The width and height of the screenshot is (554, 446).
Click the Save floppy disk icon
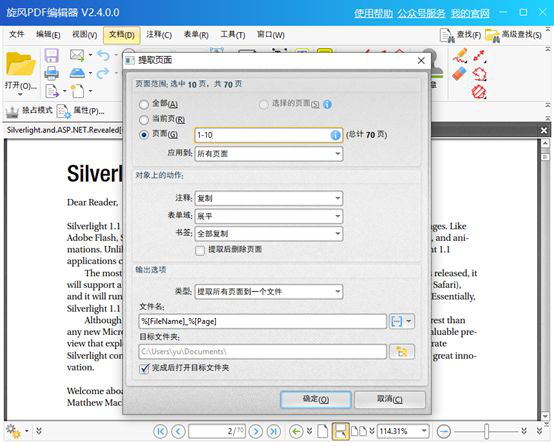pos(52,56)
